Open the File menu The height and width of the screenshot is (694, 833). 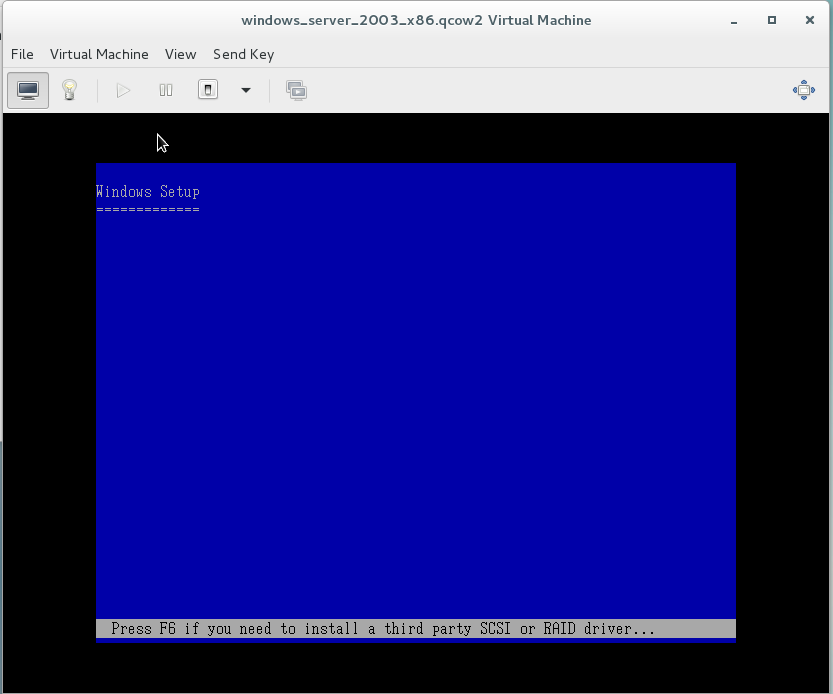coord(22,54)
